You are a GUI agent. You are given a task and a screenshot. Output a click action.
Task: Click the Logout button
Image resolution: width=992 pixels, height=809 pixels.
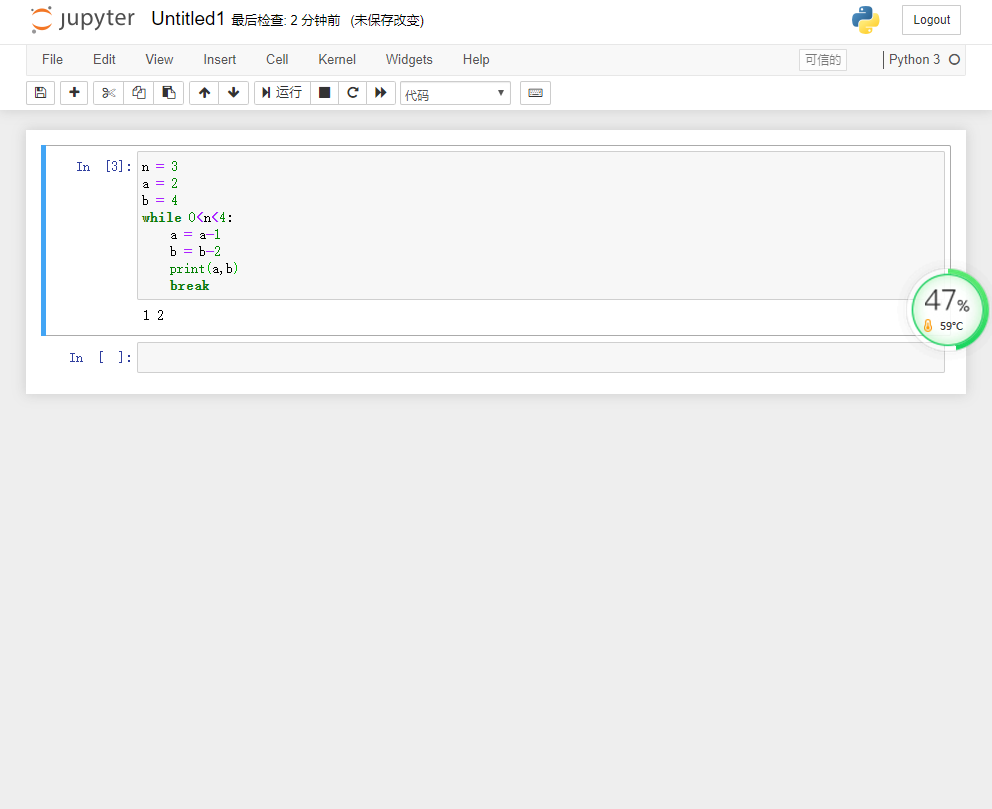pos(931,20)
